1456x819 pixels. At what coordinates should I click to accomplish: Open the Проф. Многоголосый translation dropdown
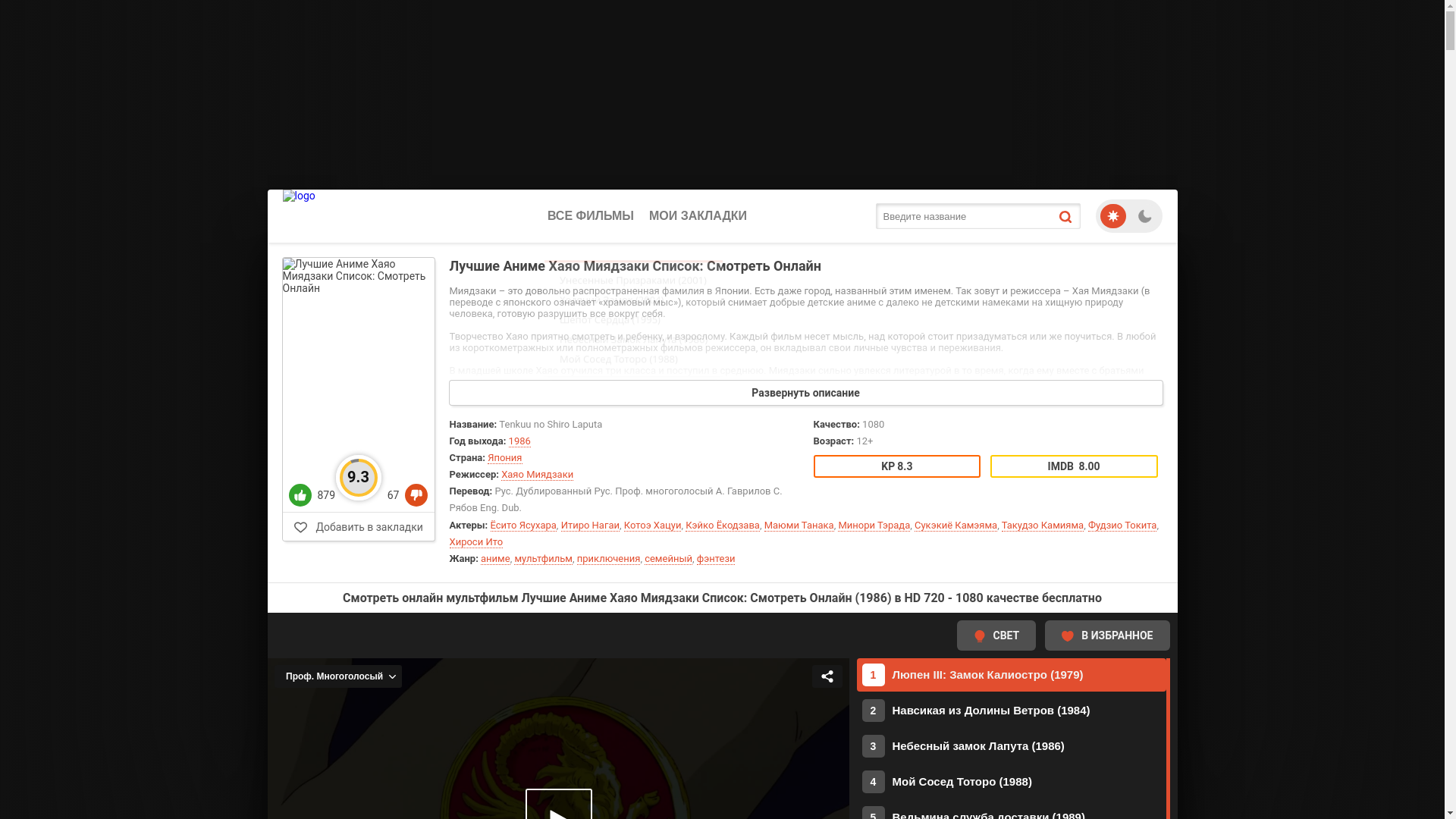(x=339, y=676)
